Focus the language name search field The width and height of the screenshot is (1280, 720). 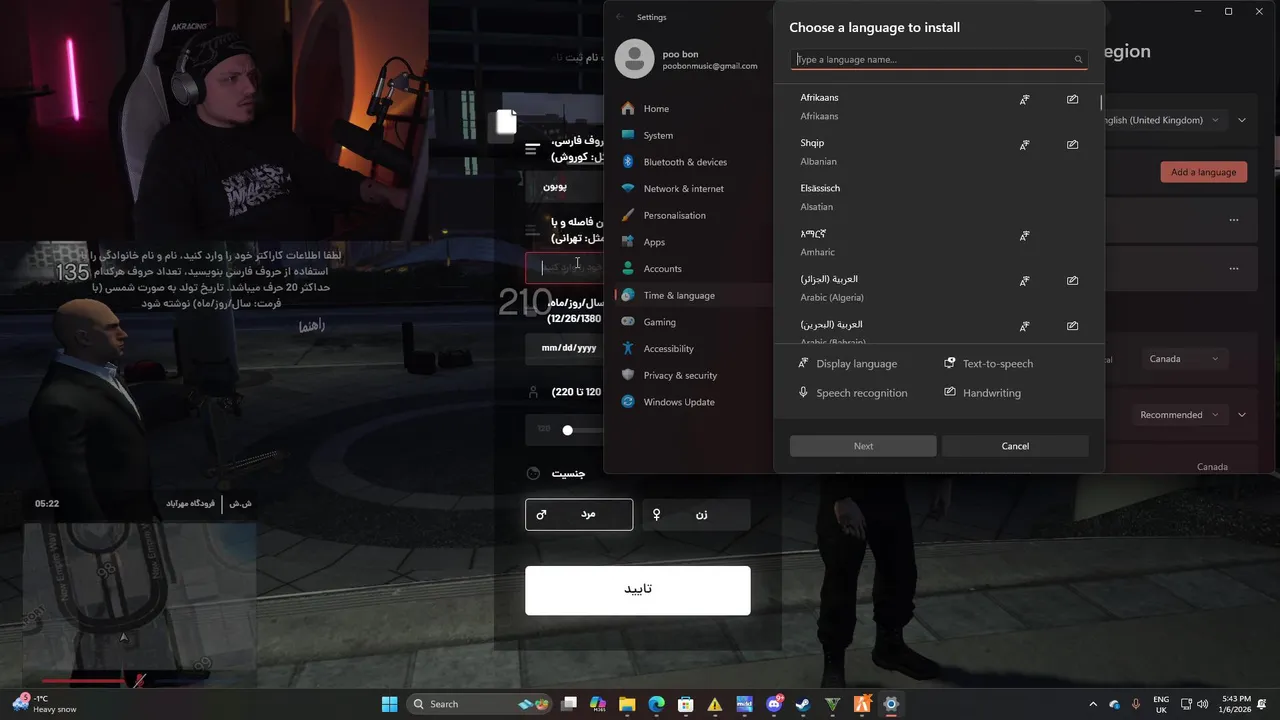pos(938,59)
